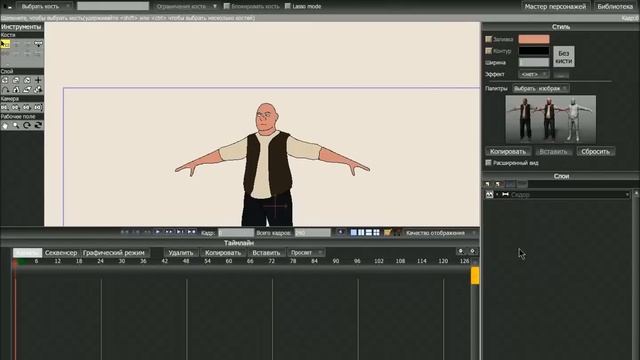Enable the Расширенный вид checkbox
Screen dimensions: 640x360
tap(488, 163)
